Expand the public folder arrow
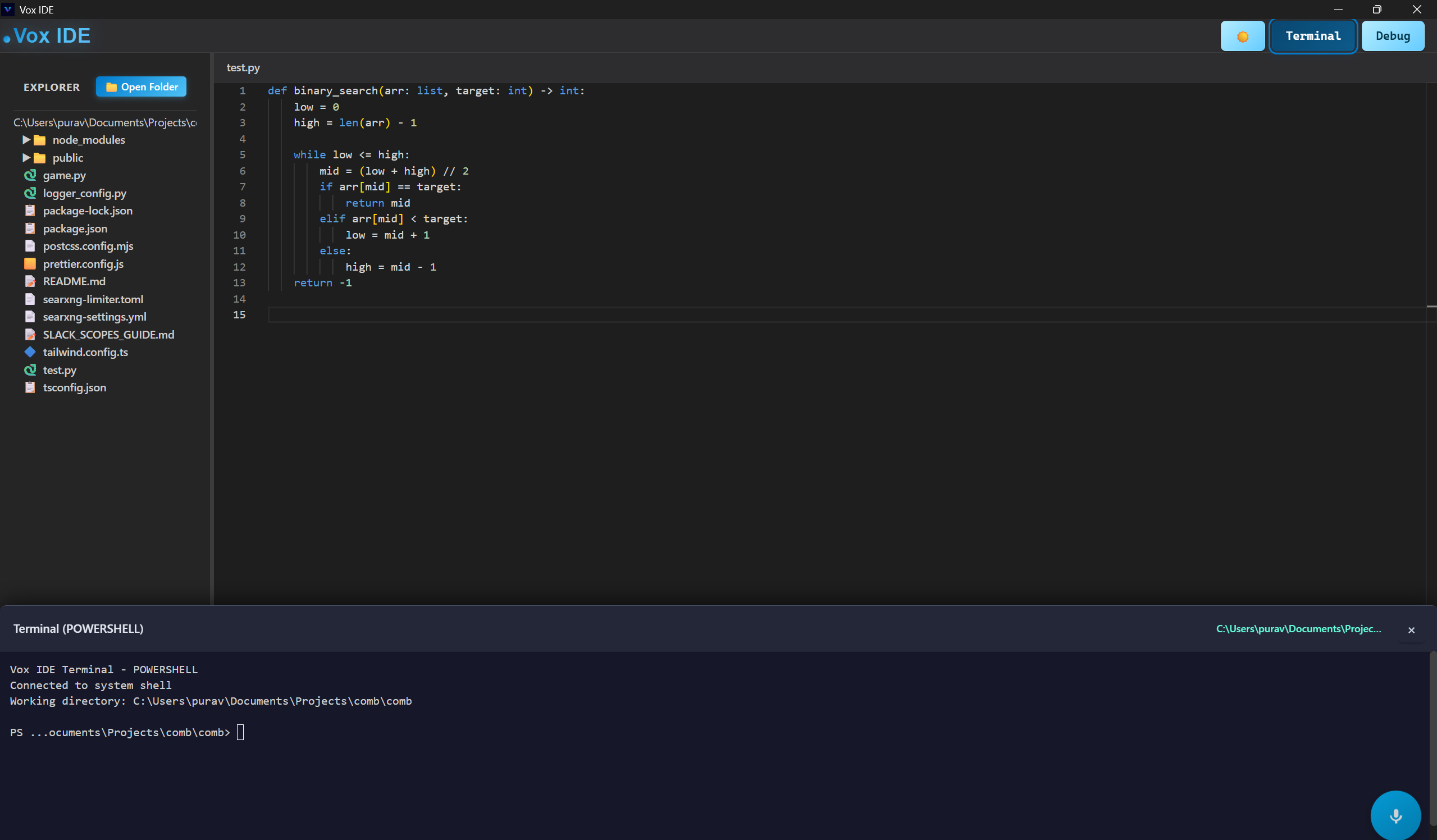 click(26, 157)
